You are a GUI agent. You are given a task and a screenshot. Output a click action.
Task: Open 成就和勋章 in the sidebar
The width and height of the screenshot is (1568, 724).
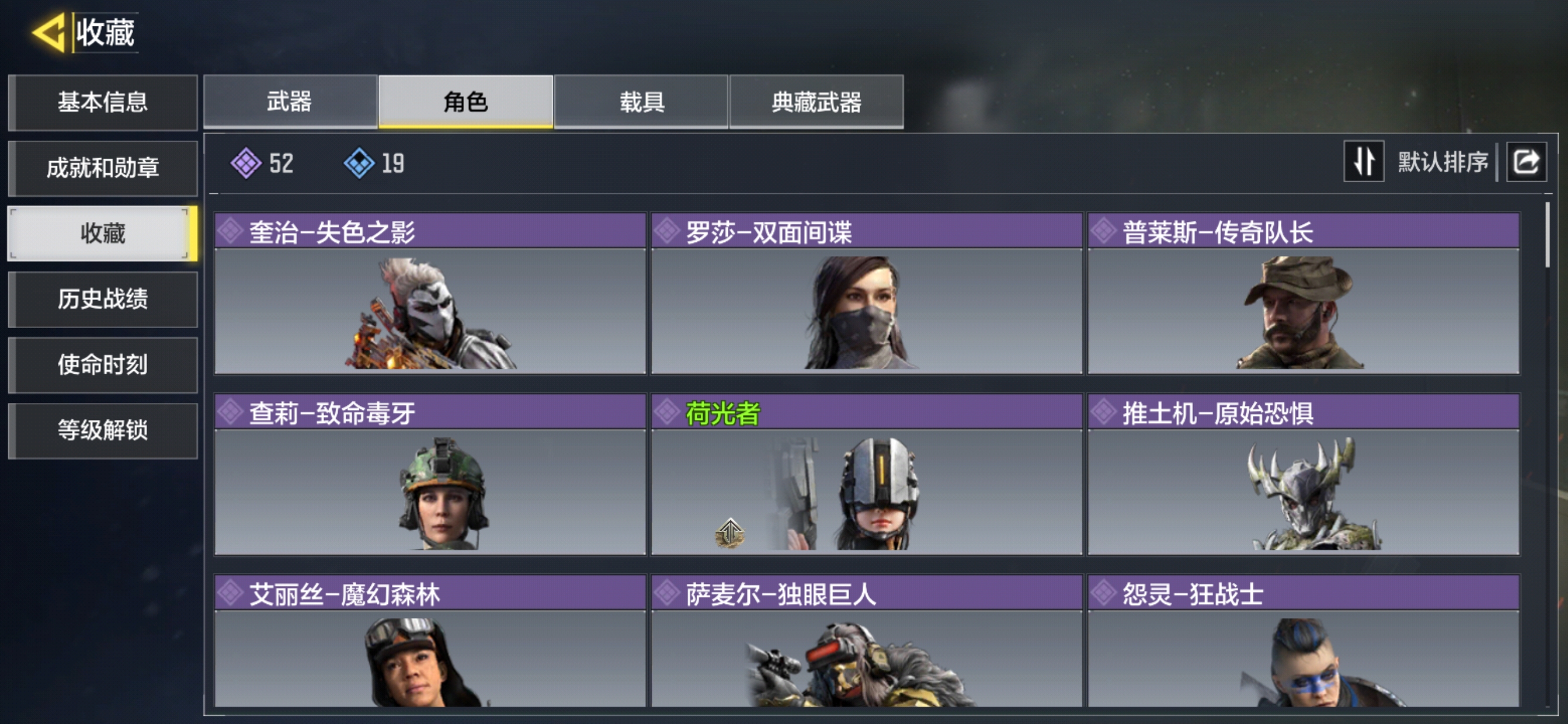[x=103, y=168]
